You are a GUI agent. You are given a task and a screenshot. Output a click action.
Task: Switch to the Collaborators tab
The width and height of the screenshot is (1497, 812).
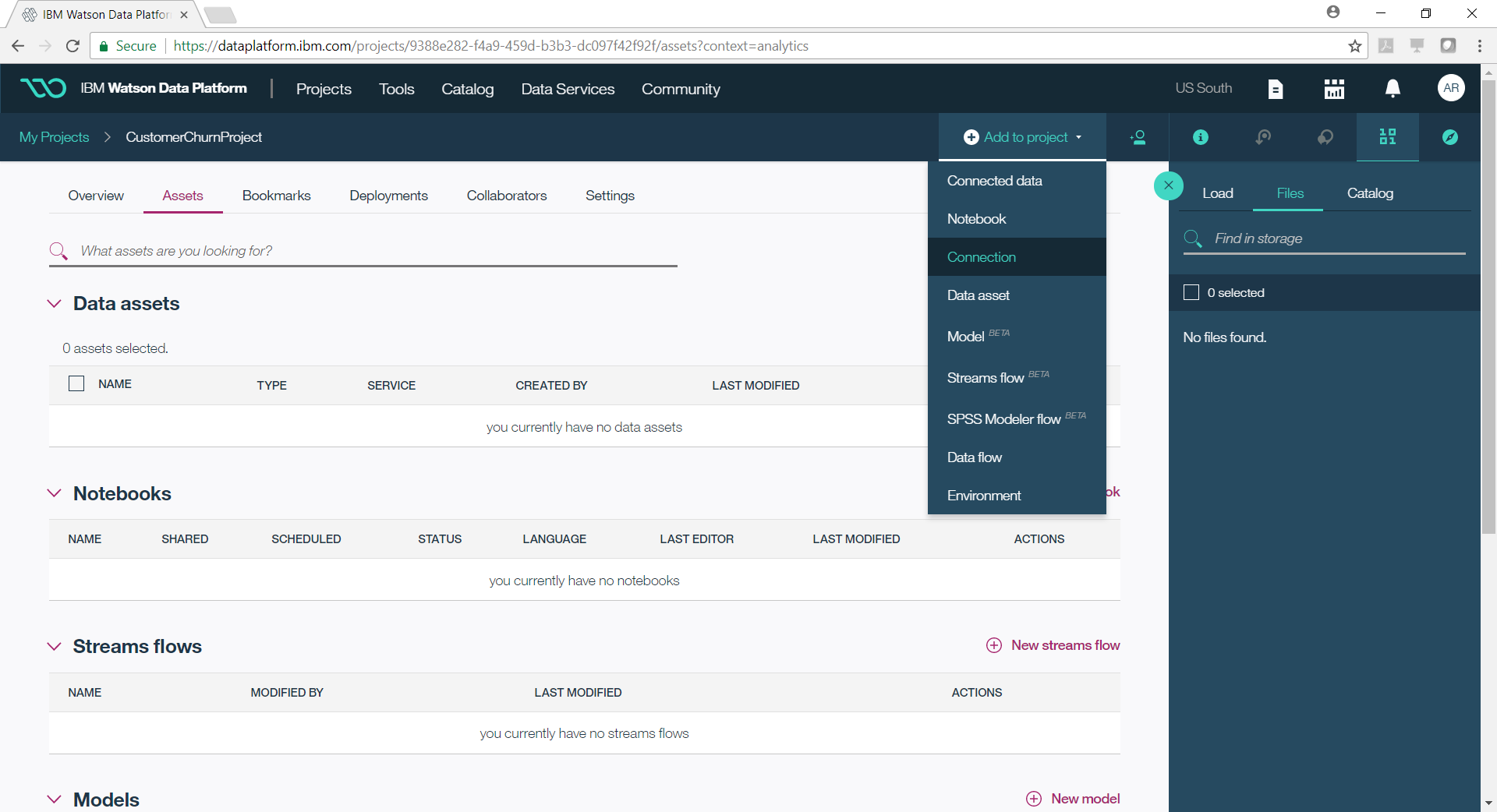(x=507, y=196)
